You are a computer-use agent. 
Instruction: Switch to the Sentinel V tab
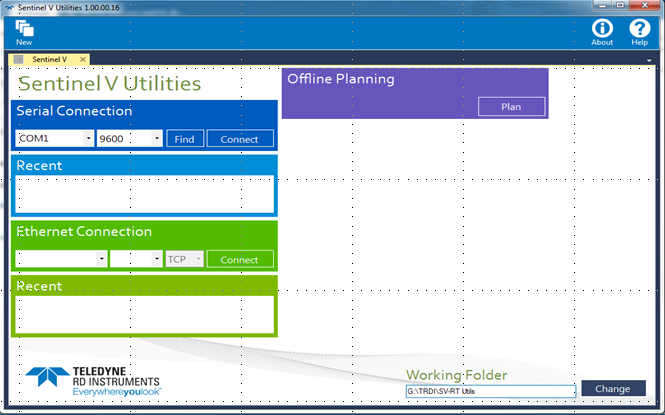tap(50, 60)
